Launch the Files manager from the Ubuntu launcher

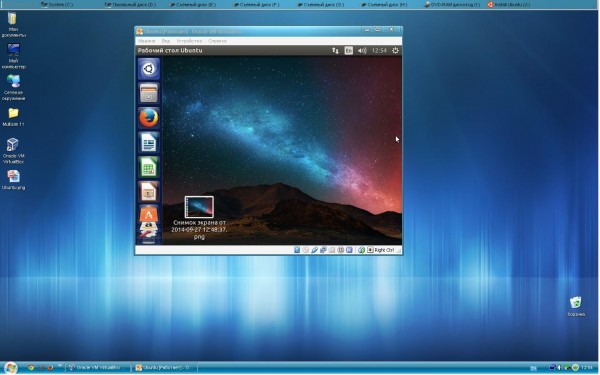pyautogui.click(x=149, y=93)
